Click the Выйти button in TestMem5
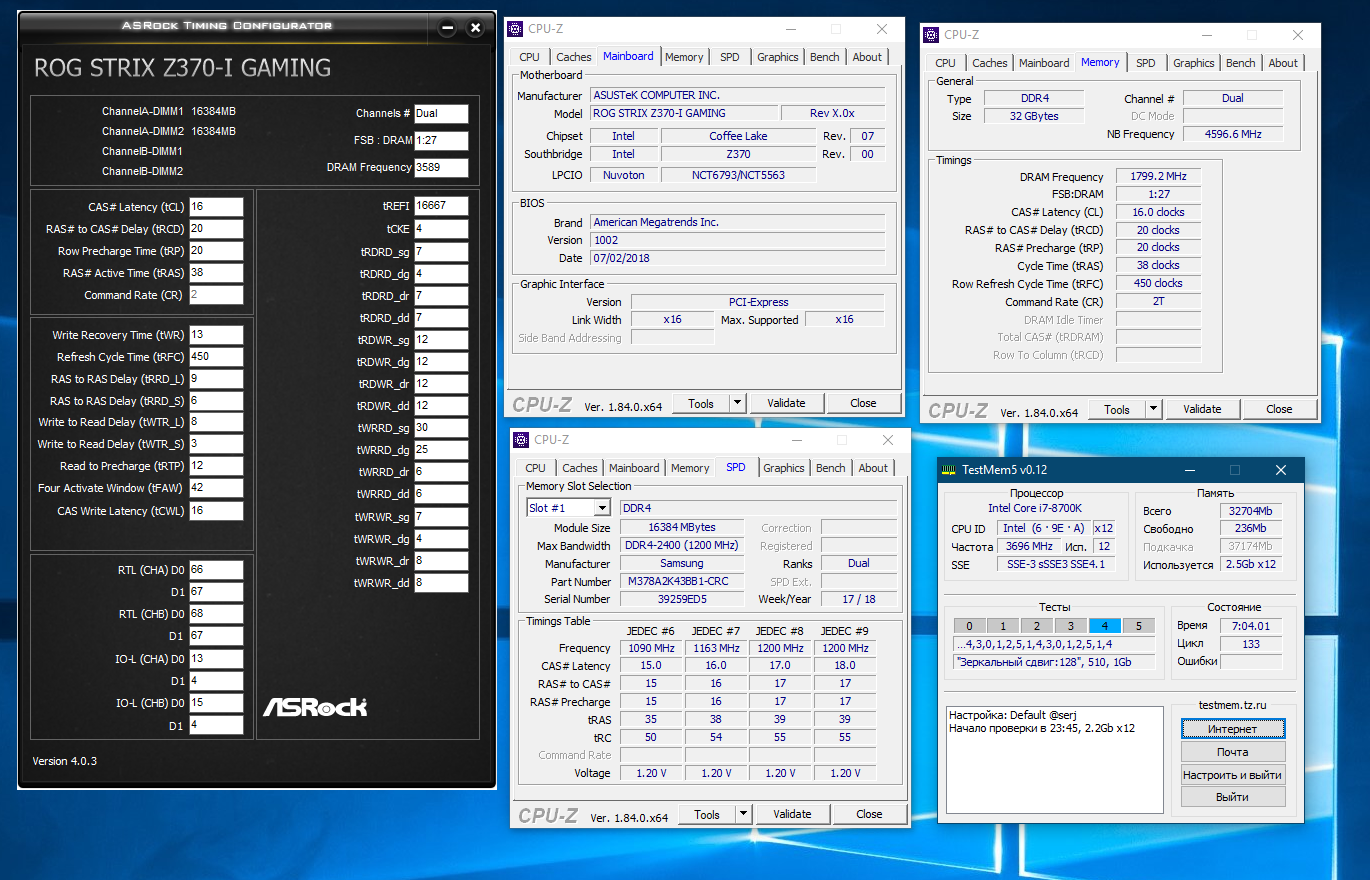 point(1232,797)
